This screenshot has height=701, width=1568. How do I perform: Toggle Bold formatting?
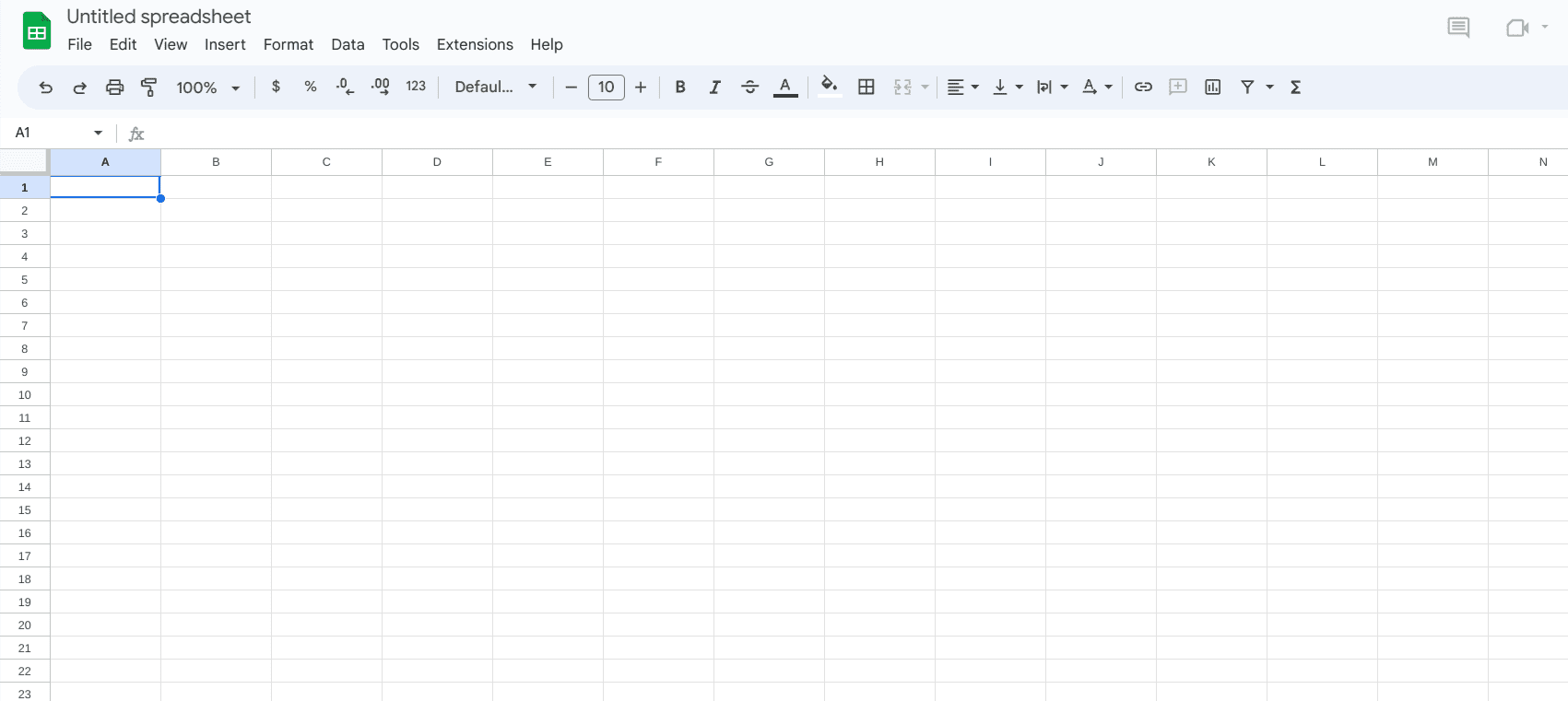(680, 87)
